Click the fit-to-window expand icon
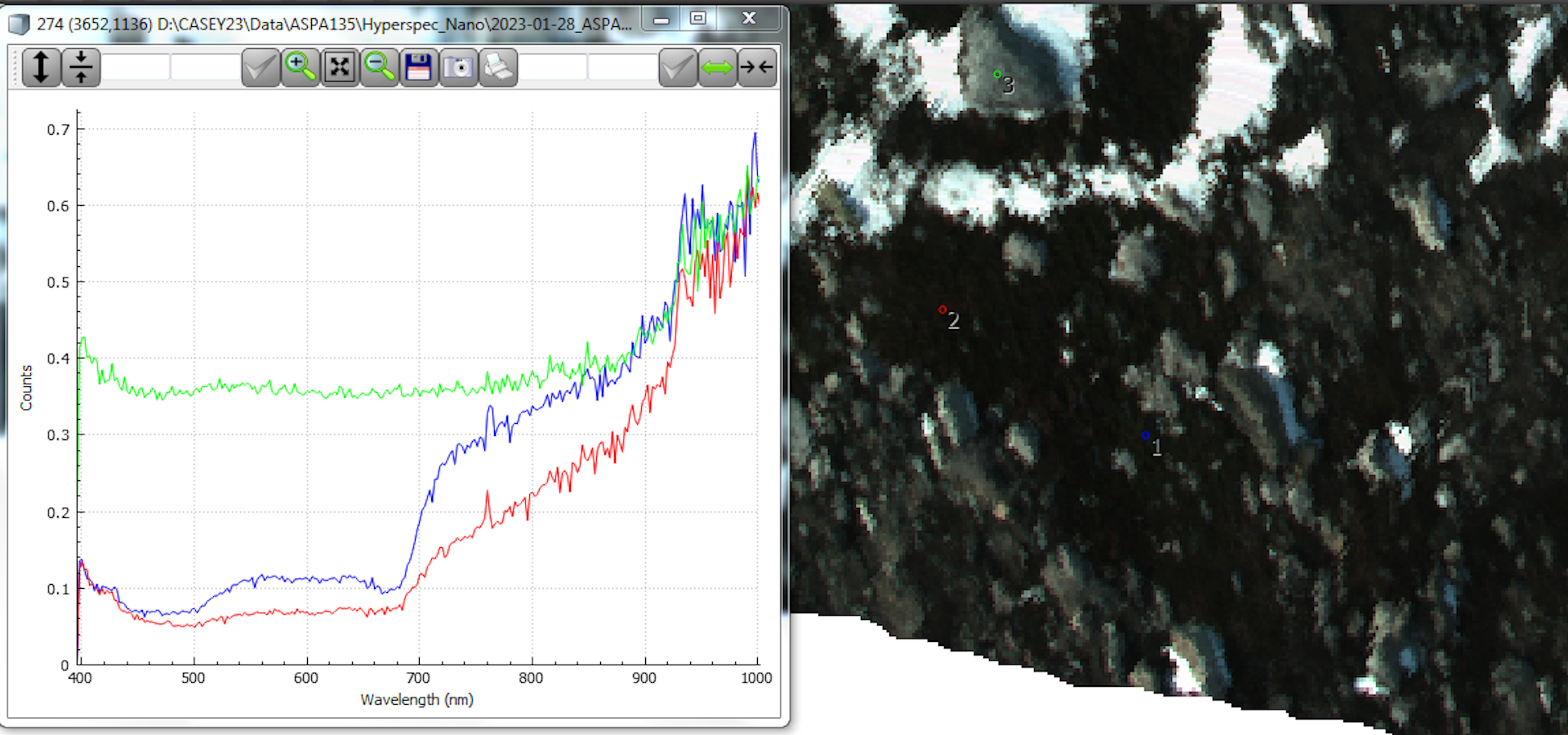 click(340, 67)
